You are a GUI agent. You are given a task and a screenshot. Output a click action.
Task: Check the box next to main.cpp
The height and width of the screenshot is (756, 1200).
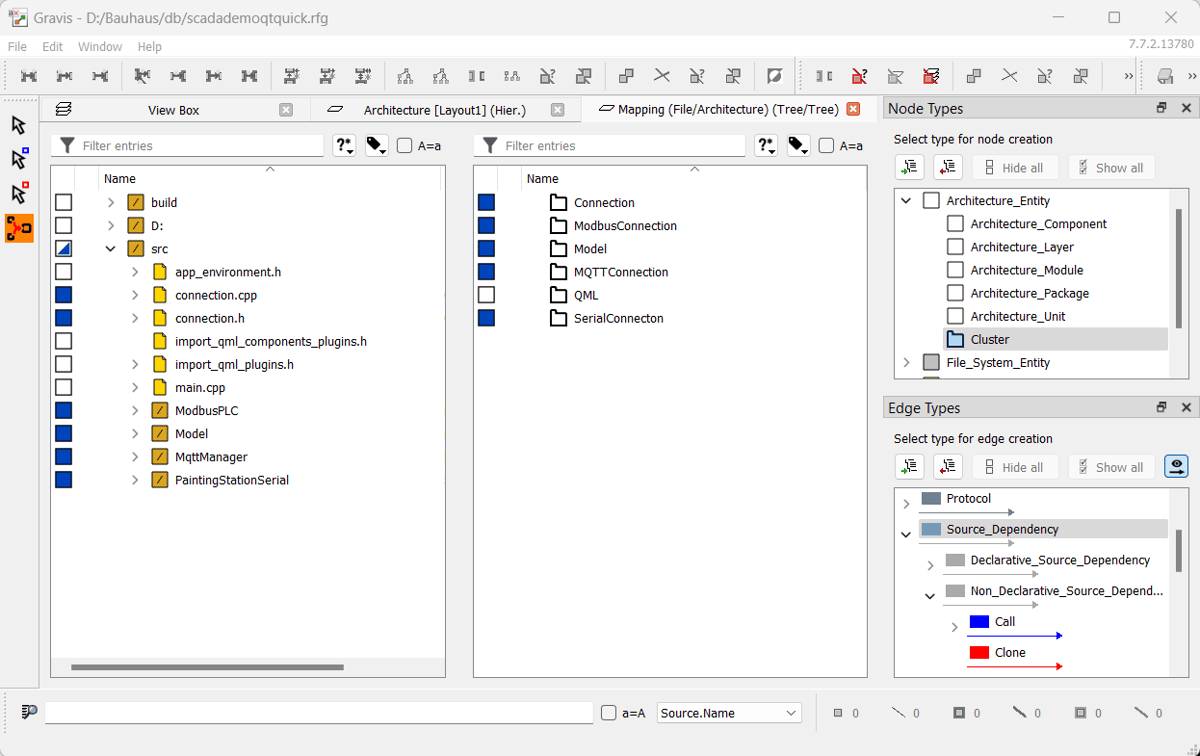(63, 387)
